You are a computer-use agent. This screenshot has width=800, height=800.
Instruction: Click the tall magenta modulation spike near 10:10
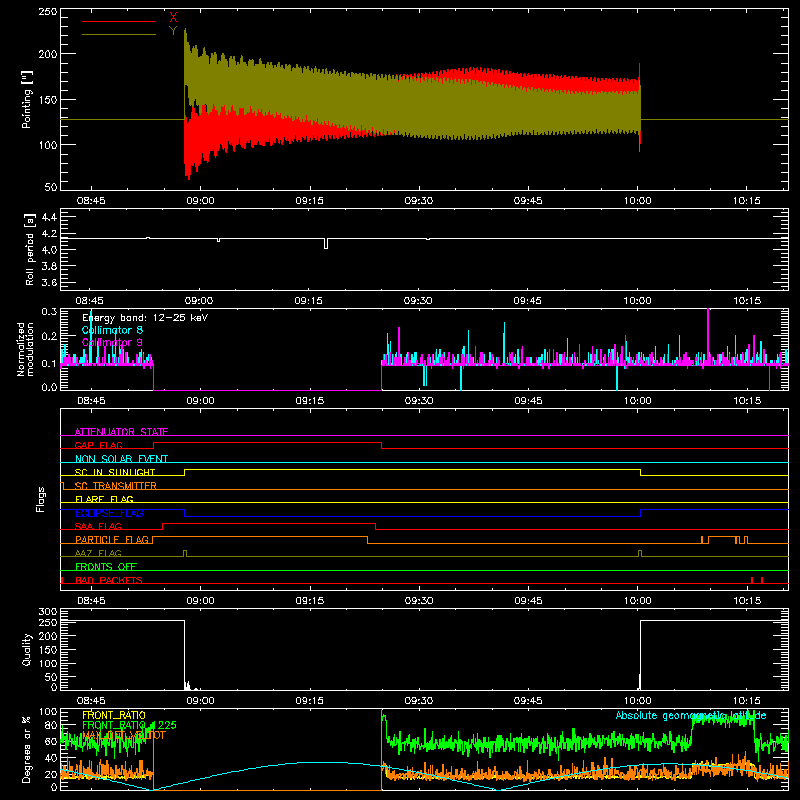(708, 336)
